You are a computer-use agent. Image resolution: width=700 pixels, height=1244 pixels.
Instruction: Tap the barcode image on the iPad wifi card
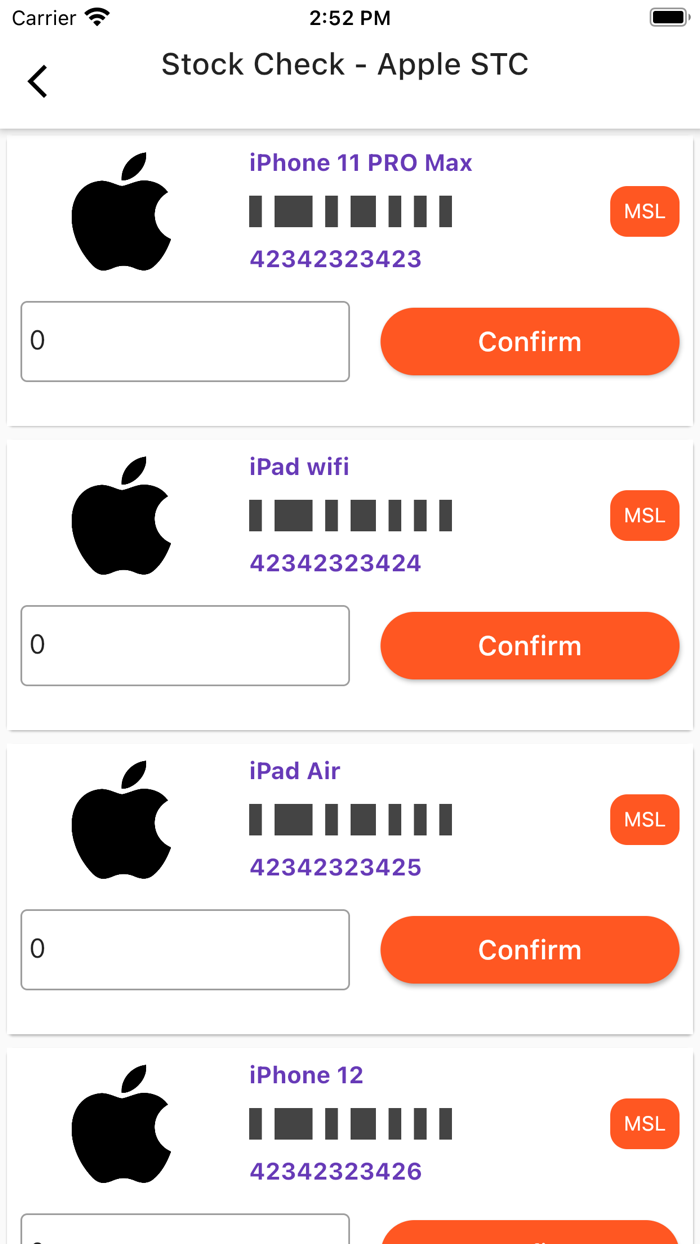coord(350,515)
